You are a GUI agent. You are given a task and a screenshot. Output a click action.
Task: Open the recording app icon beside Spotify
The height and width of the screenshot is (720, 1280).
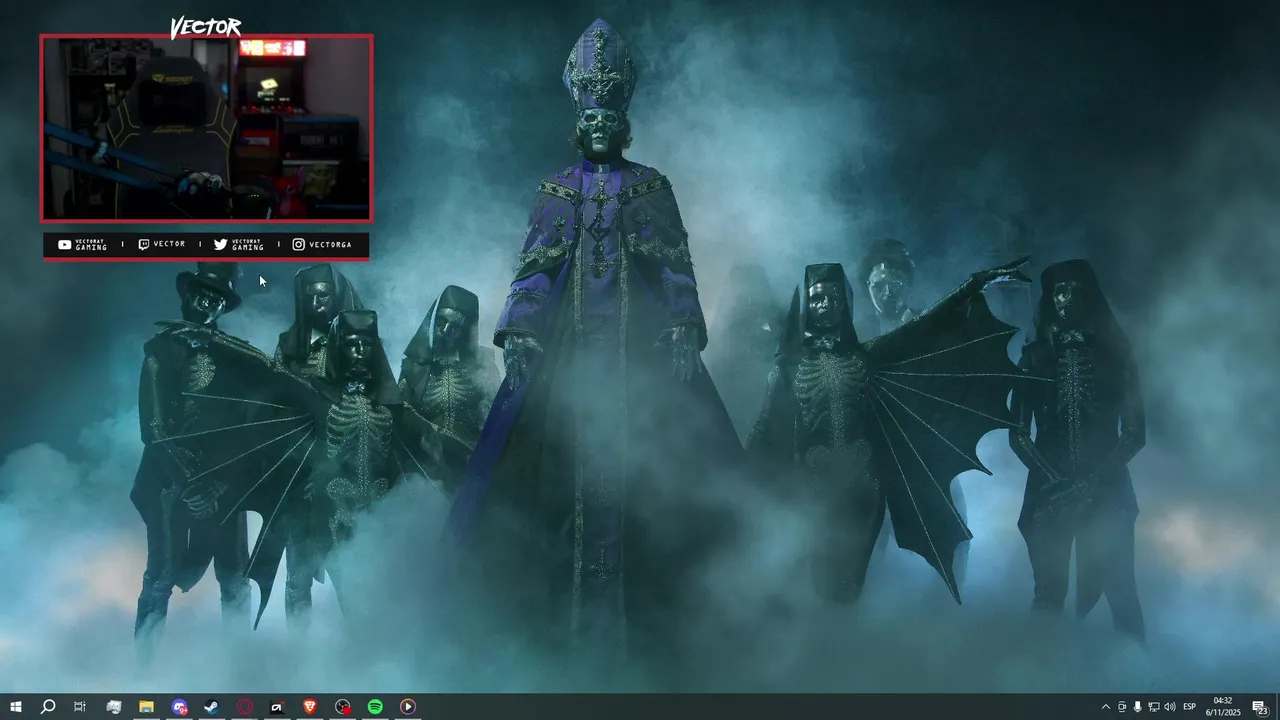[342, 707]
